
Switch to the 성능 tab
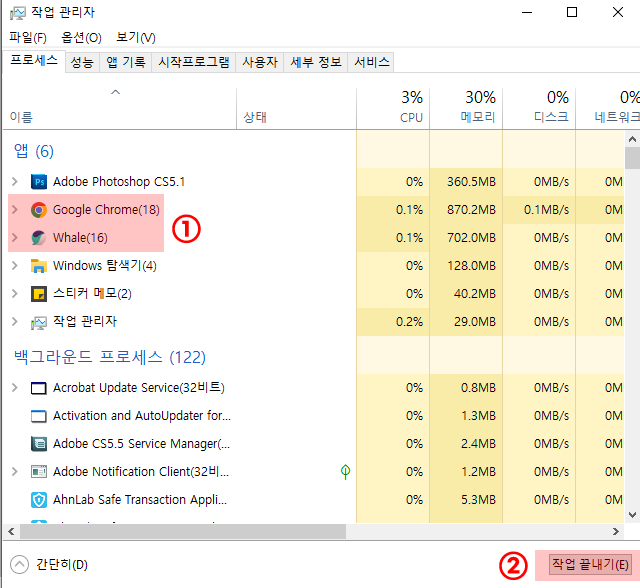82,62
